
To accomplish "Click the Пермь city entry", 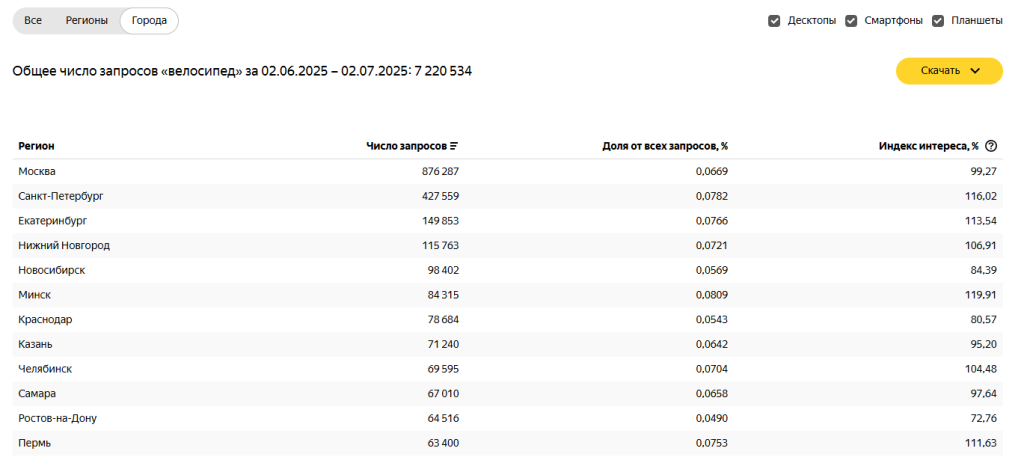I will tap(35, 443).
